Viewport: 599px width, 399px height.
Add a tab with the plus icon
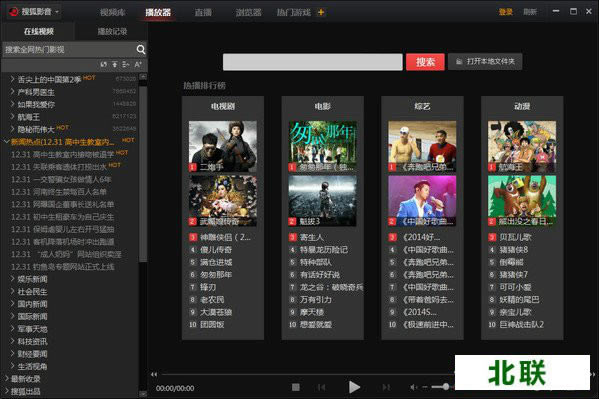click(x=321, y=12)
